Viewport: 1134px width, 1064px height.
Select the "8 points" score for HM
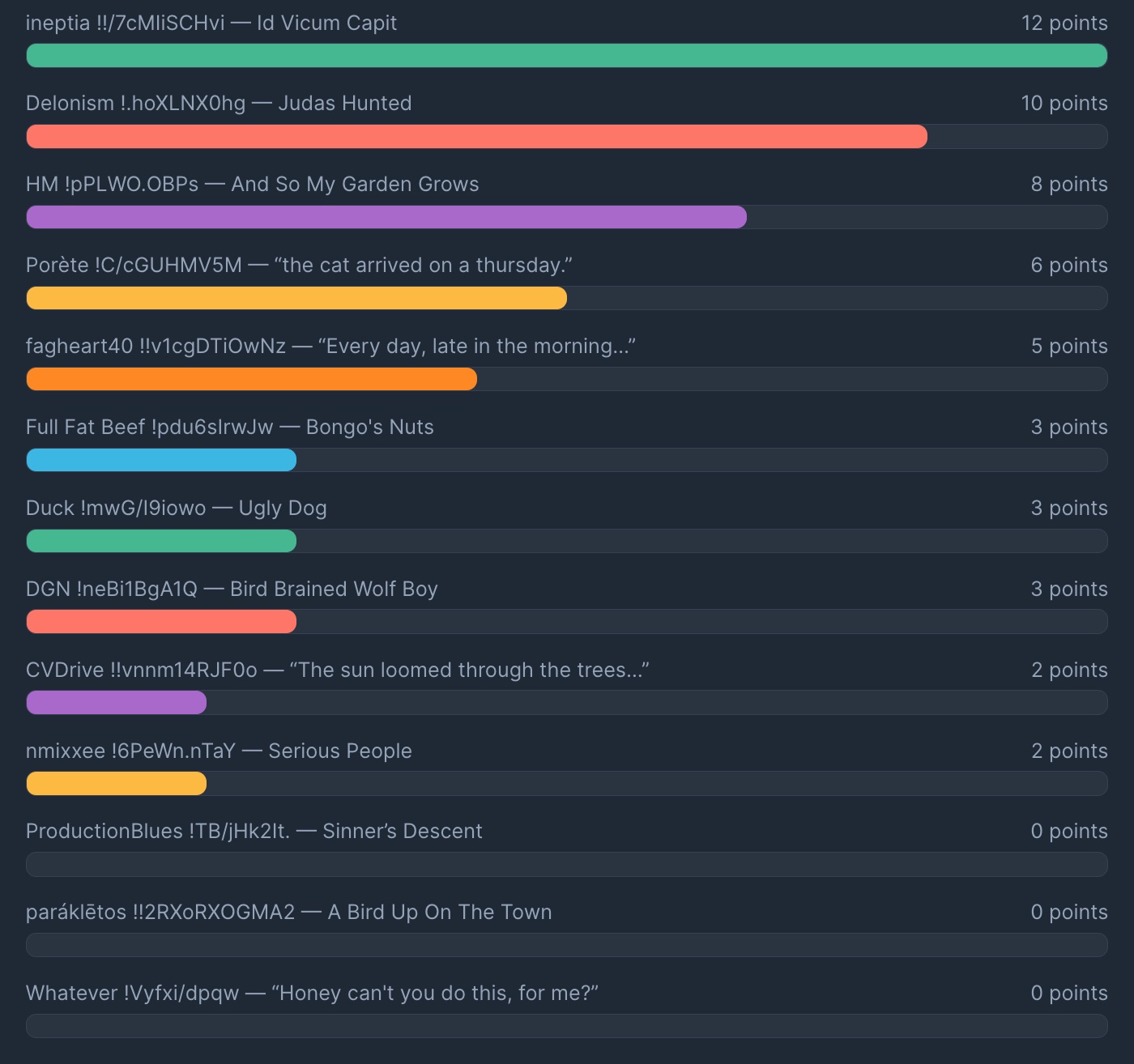[1069, 185]
